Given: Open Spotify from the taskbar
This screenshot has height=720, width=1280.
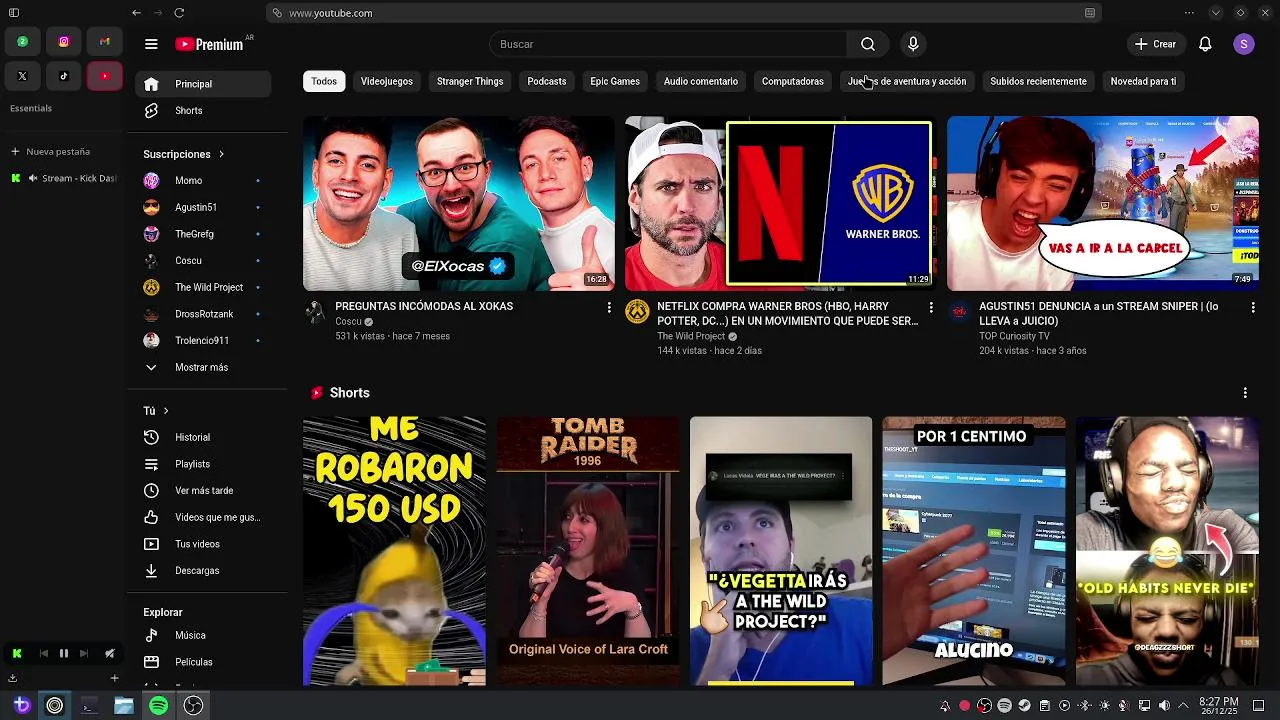Looking at the screenshot, I should (x=158, y=706).
